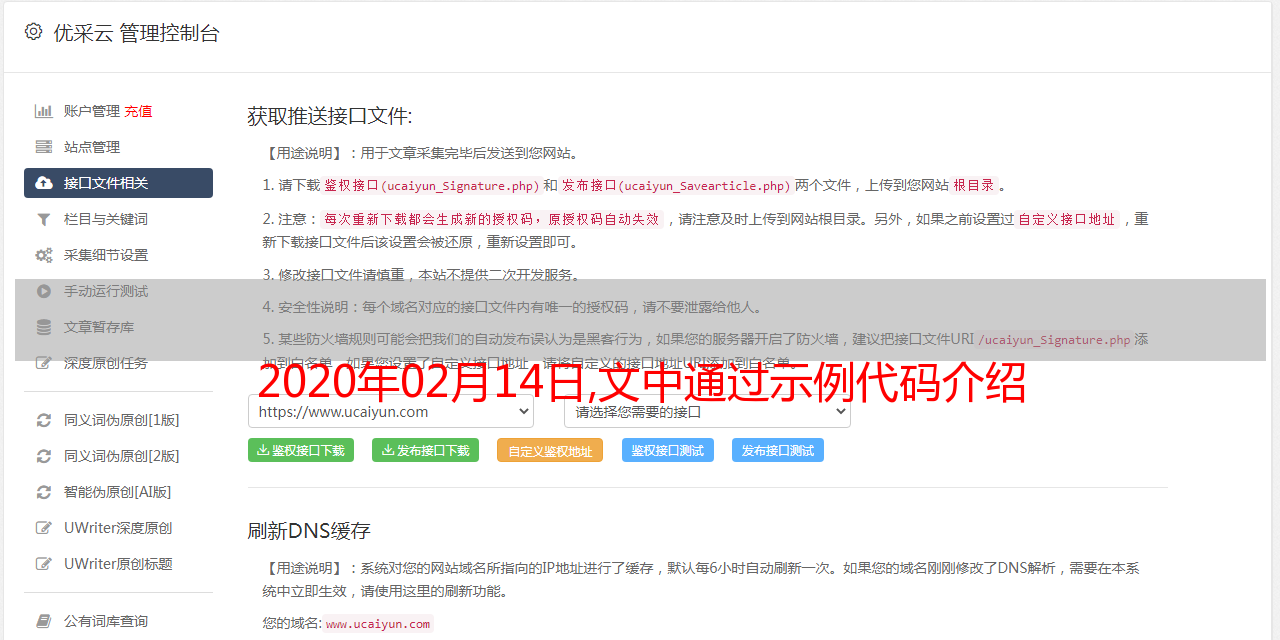
Task: Click the blue 鉴权接口测试 button
Action: click(668, 450)
